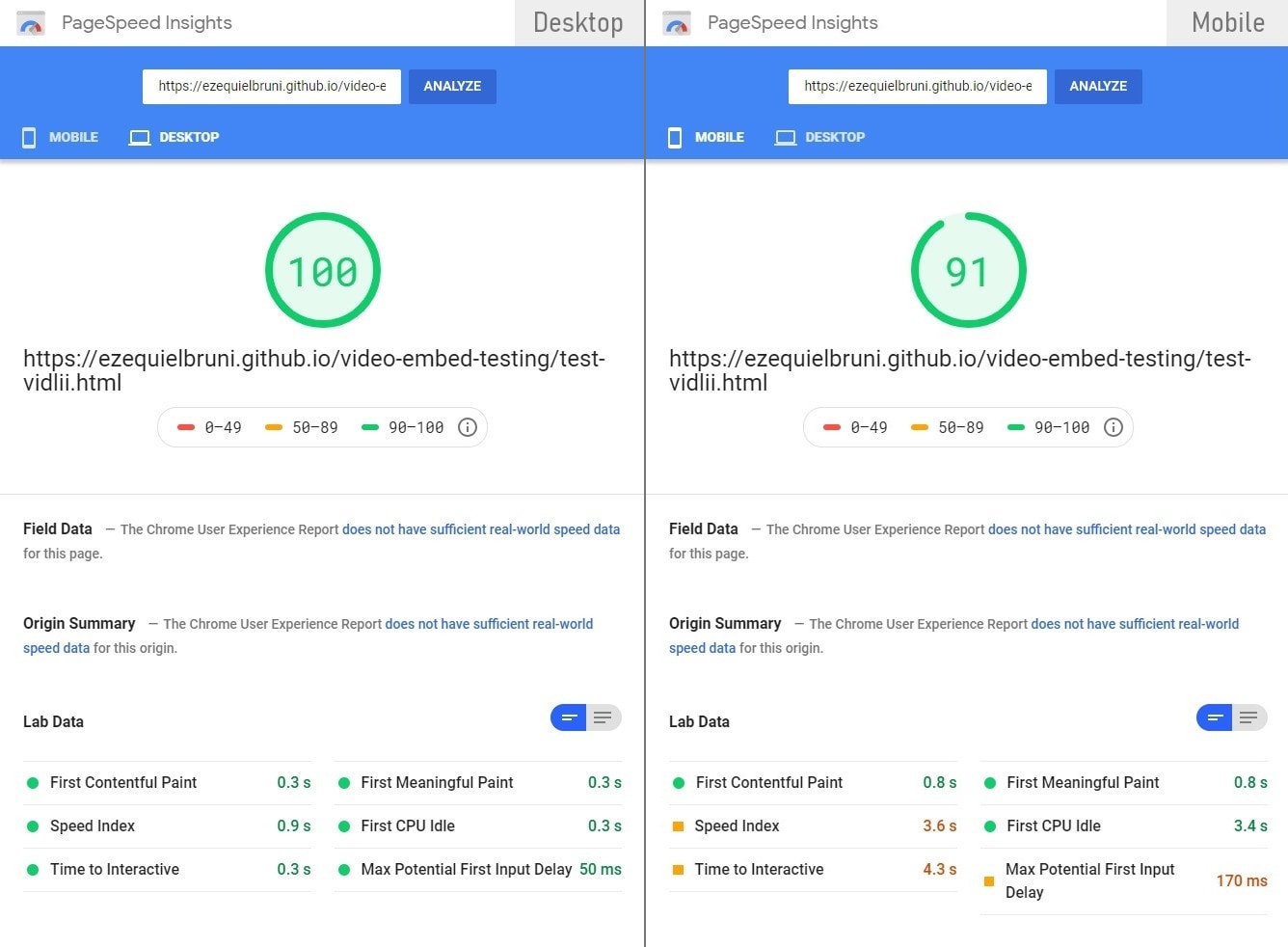
Task: Click the mobile phone icon in Desktop panel
Action: coord(29,138)
